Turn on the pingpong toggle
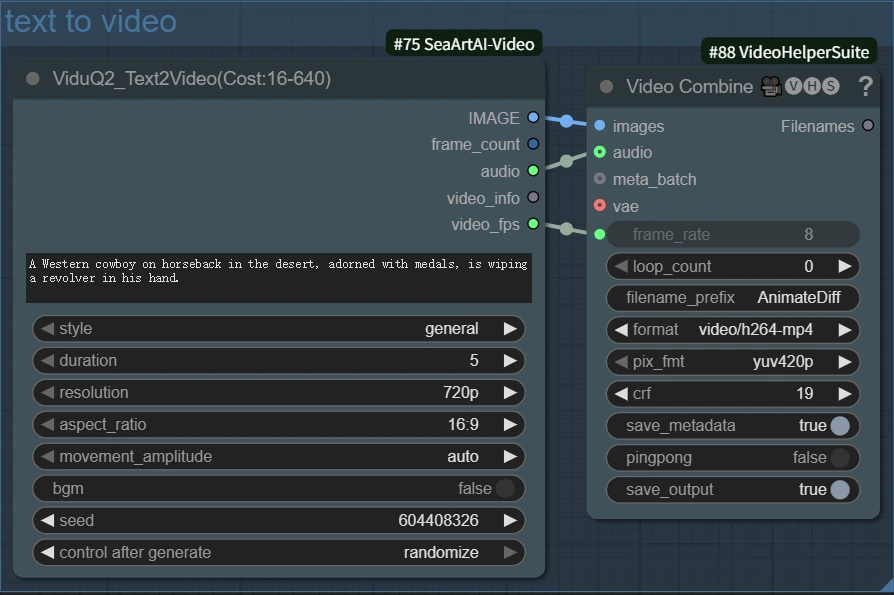 click(840, 458)
